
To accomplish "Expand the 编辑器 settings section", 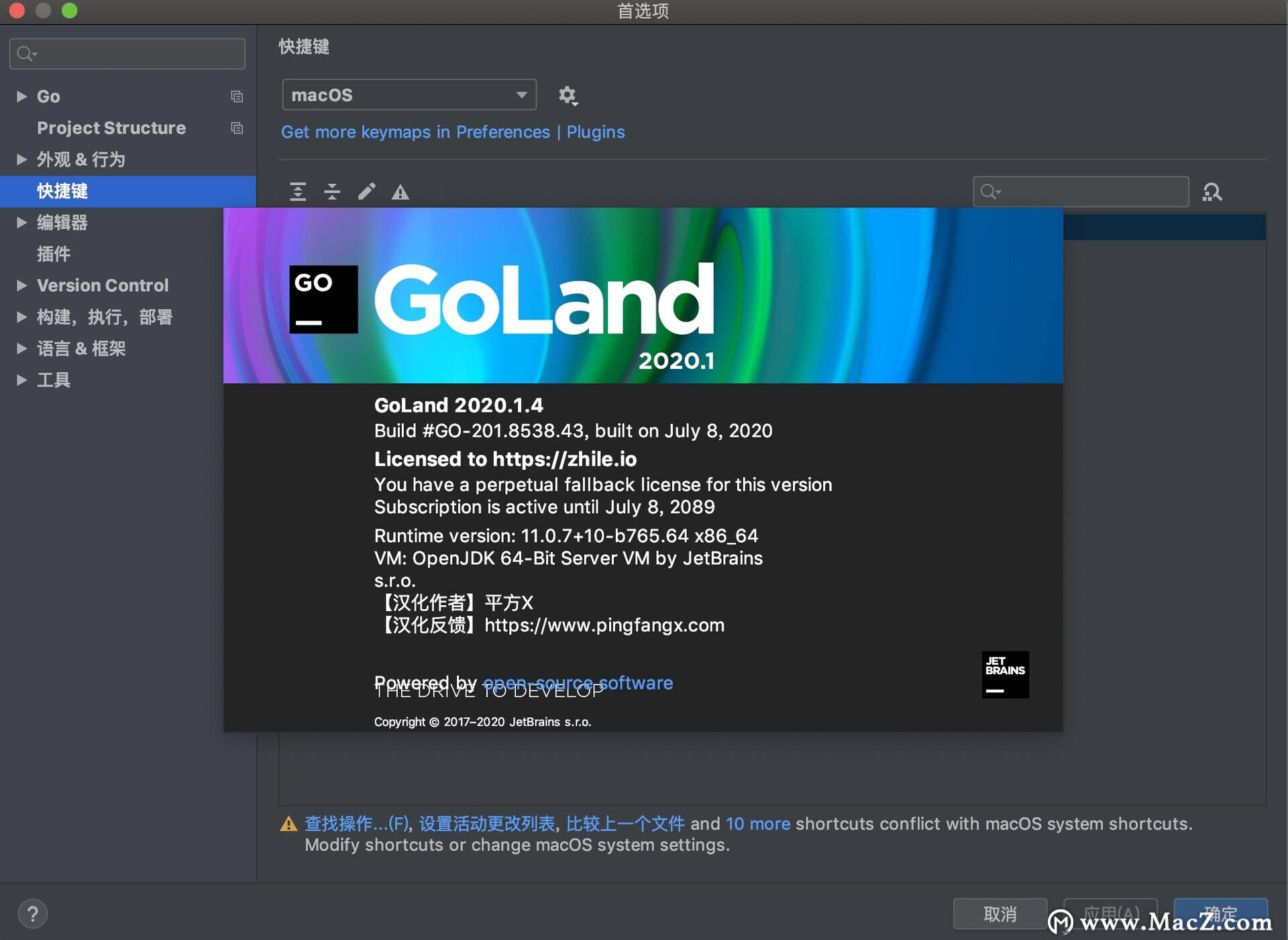I will [x=21, y=223].
